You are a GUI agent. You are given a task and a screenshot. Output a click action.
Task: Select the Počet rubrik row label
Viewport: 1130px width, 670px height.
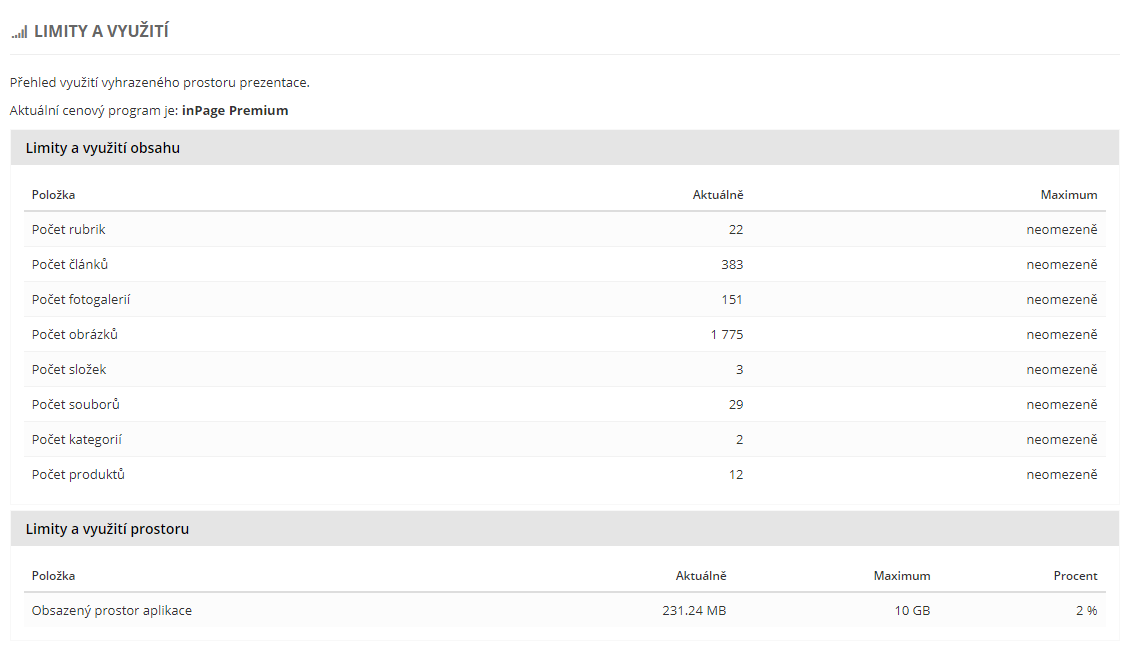69,230
